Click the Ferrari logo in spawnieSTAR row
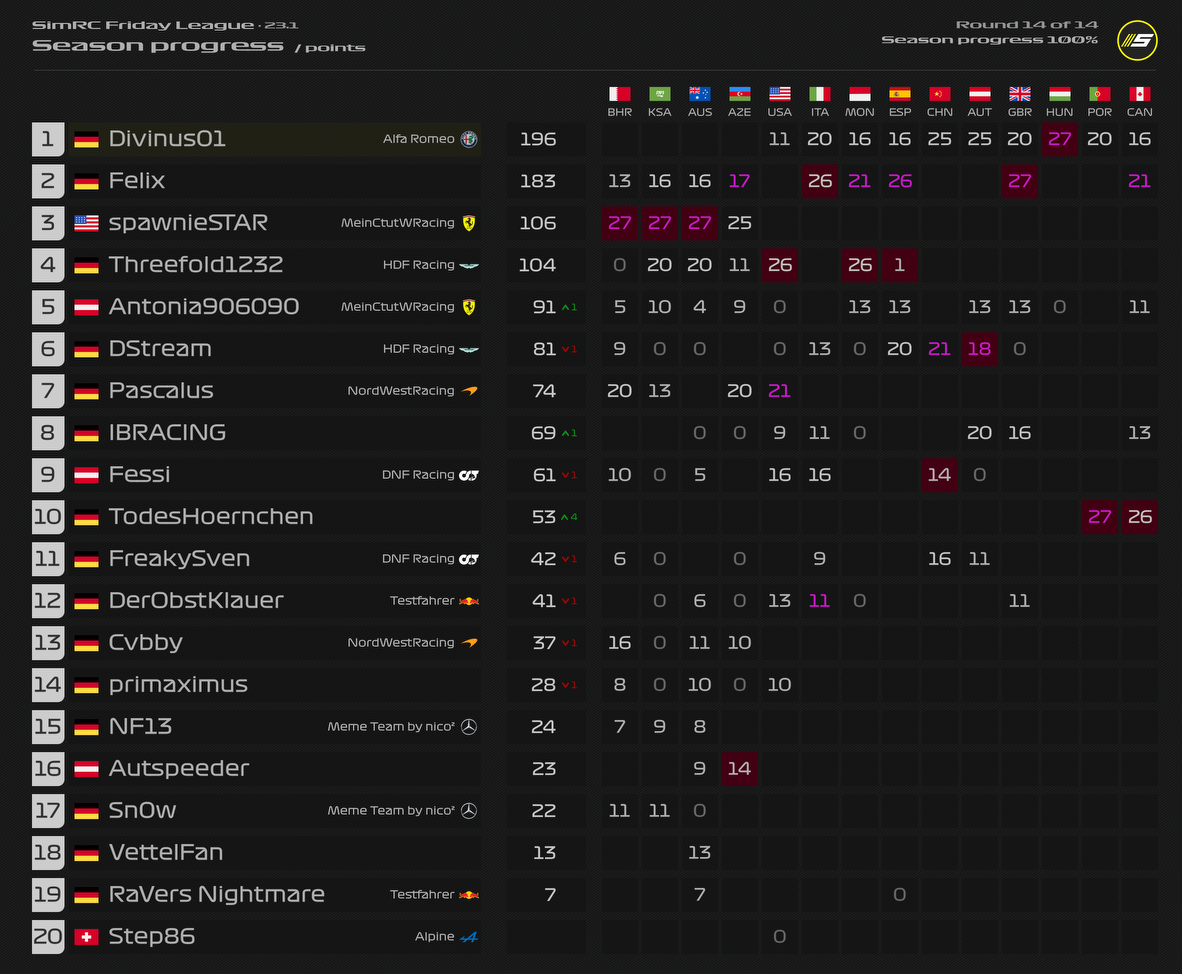This screenshot has width=1182, height=974. 469,223
